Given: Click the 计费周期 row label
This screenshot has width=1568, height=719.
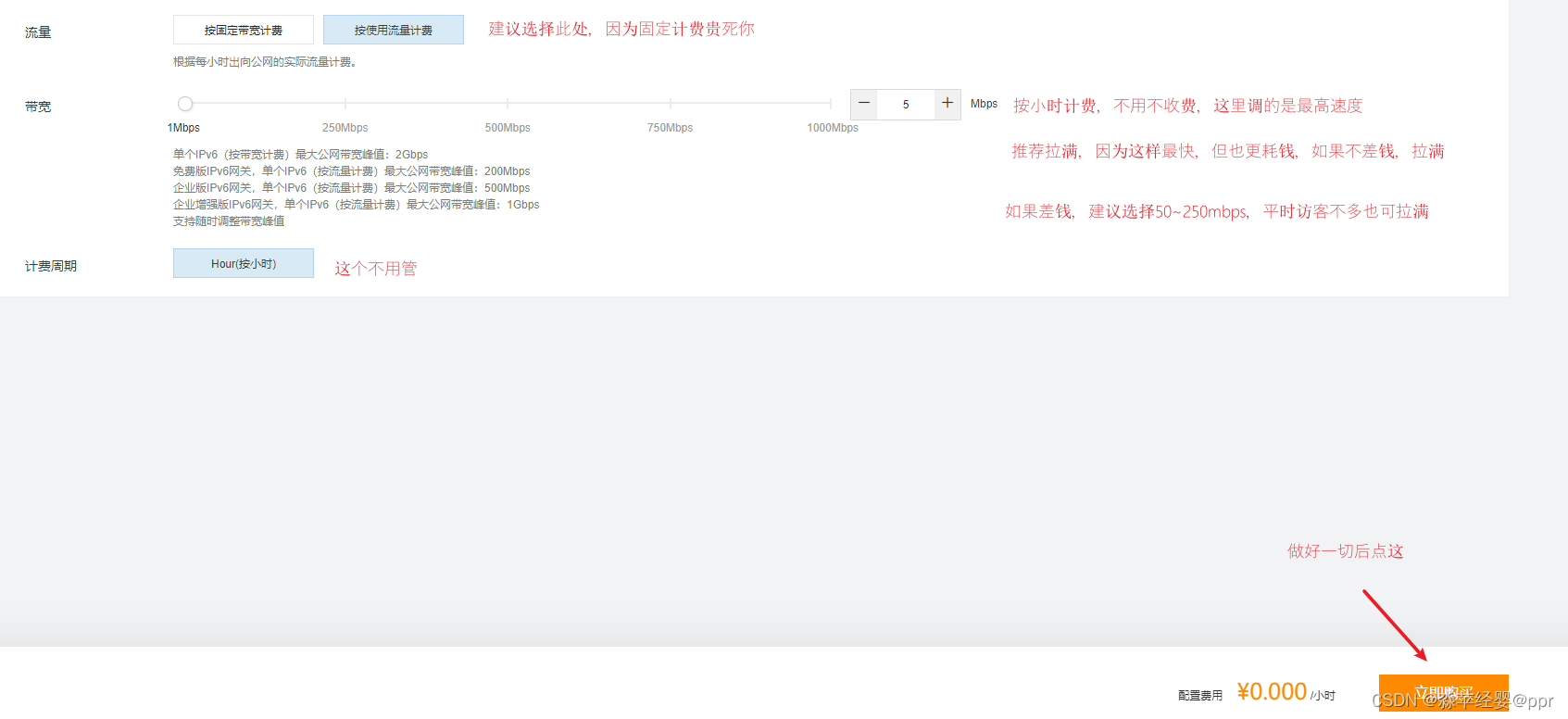Looking at the screenshot, I should (x=51, y=266).
